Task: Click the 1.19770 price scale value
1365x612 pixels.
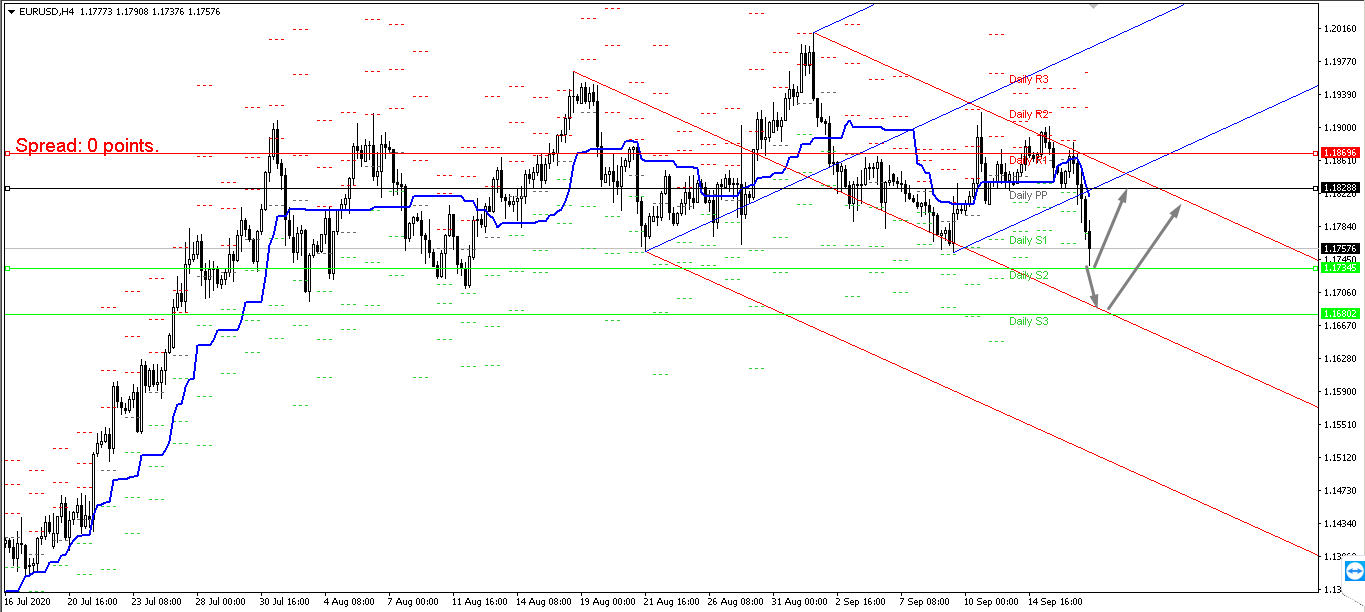Action: click(x=1339, y=62)
